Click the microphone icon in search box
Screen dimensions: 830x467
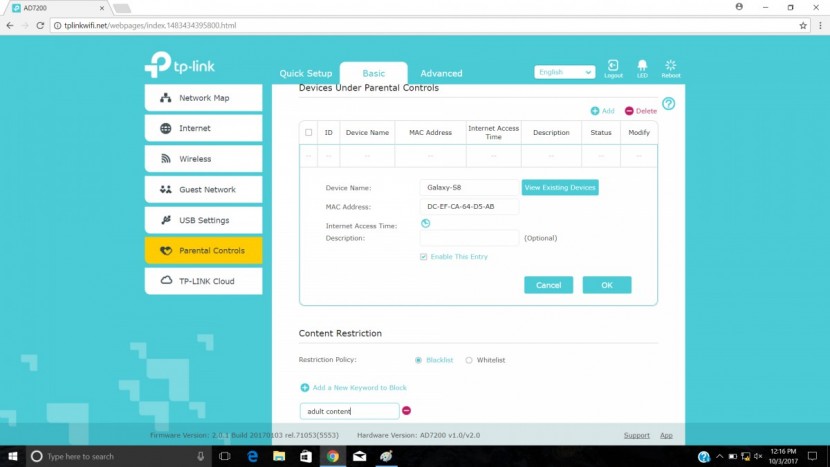click(x=201, y=456)
